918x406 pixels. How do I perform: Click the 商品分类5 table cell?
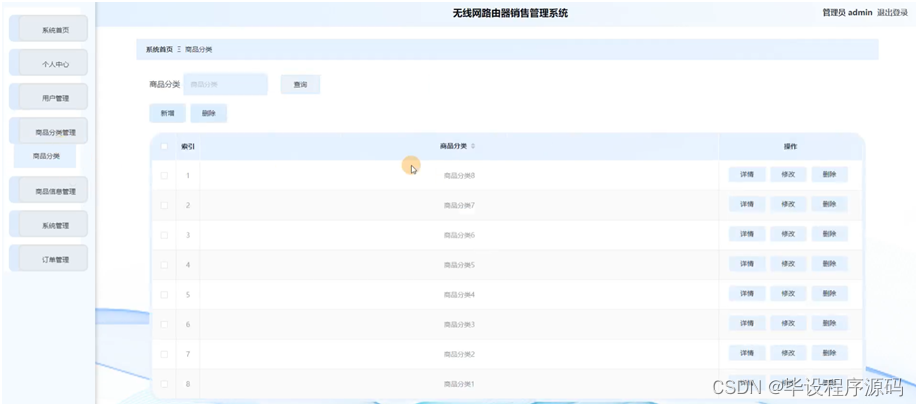click(x=459, y=265)
